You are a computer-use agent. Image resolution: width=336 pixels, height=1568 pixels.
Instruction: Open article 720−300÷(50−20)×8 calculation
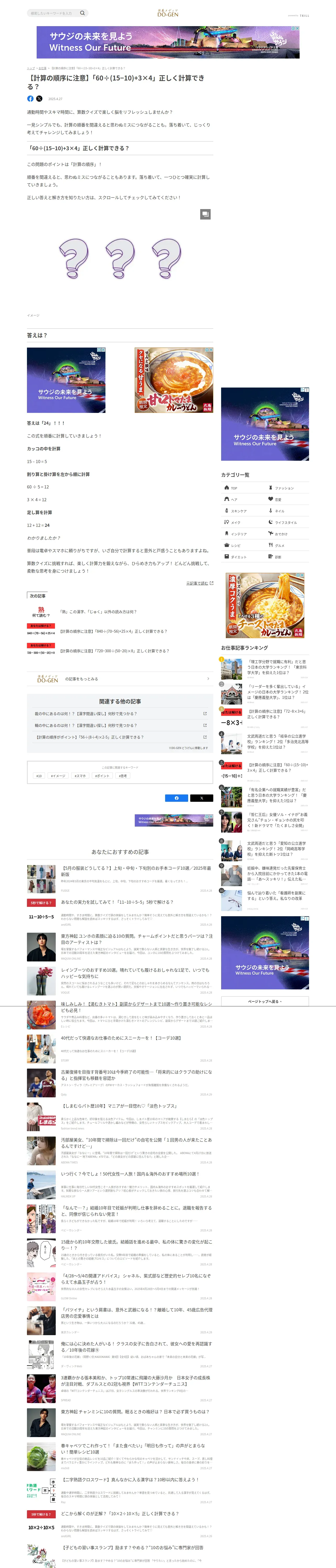[120, 651]
